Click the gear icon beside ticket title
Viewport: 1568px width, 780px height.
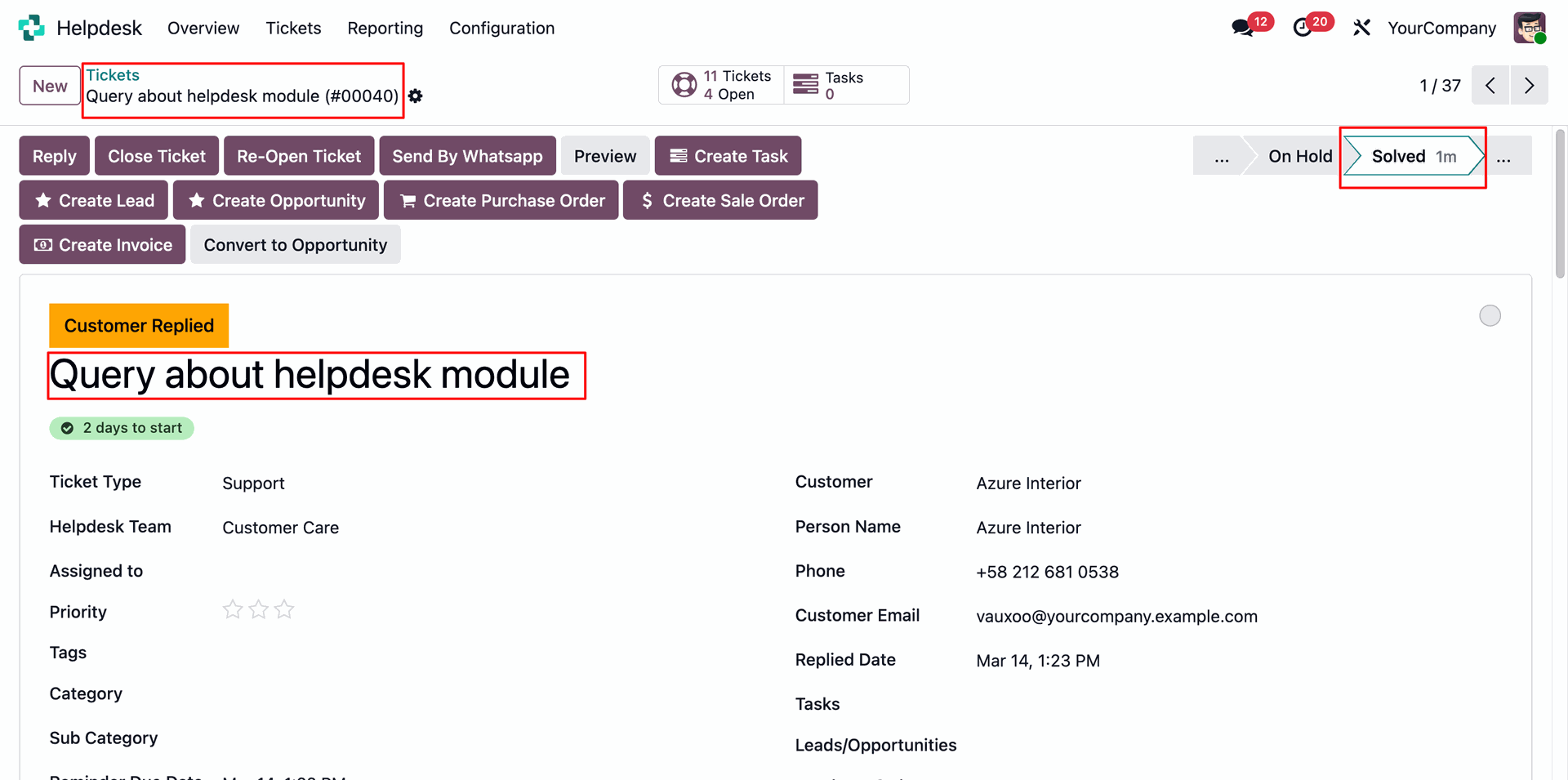click(x=416, y=96)
